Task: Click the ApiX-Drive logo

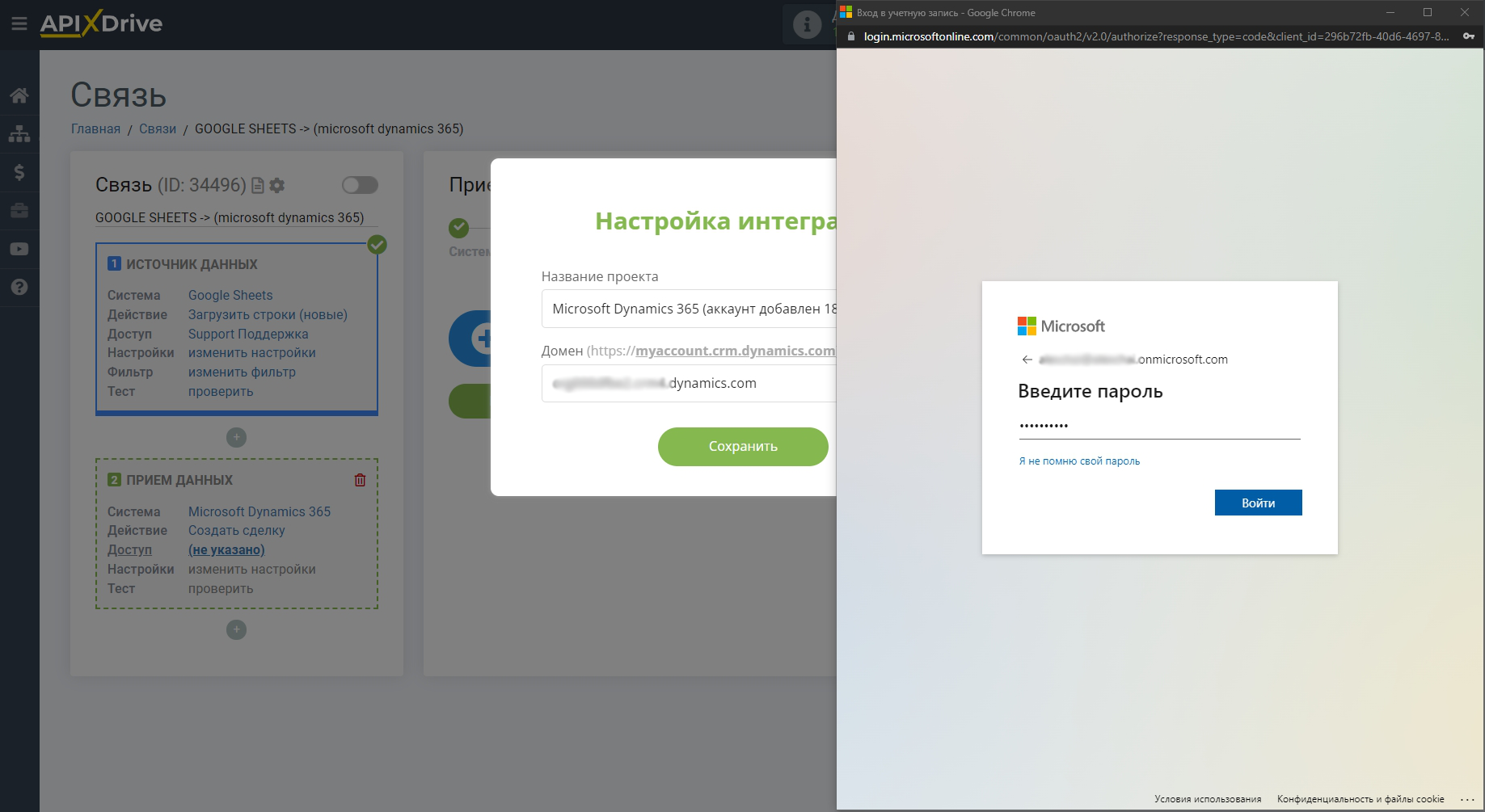Action: pos(101,23)
